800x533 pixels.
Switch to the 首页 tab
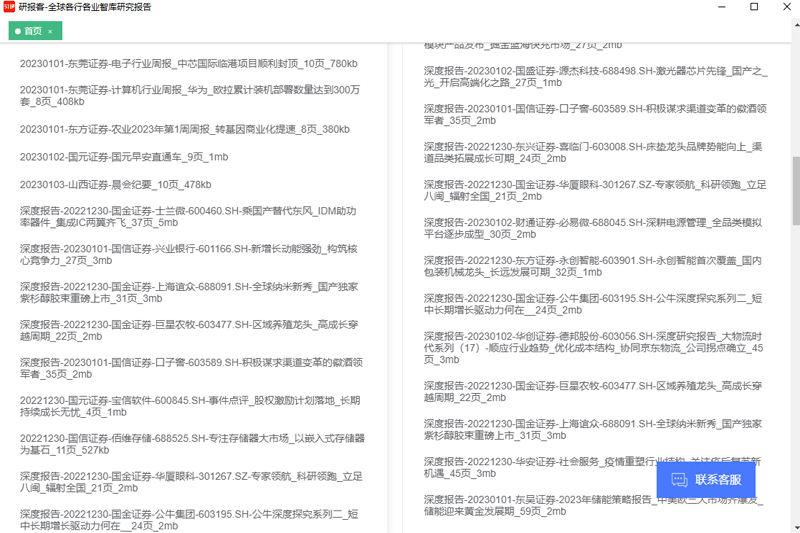click(x=31, y=31)
